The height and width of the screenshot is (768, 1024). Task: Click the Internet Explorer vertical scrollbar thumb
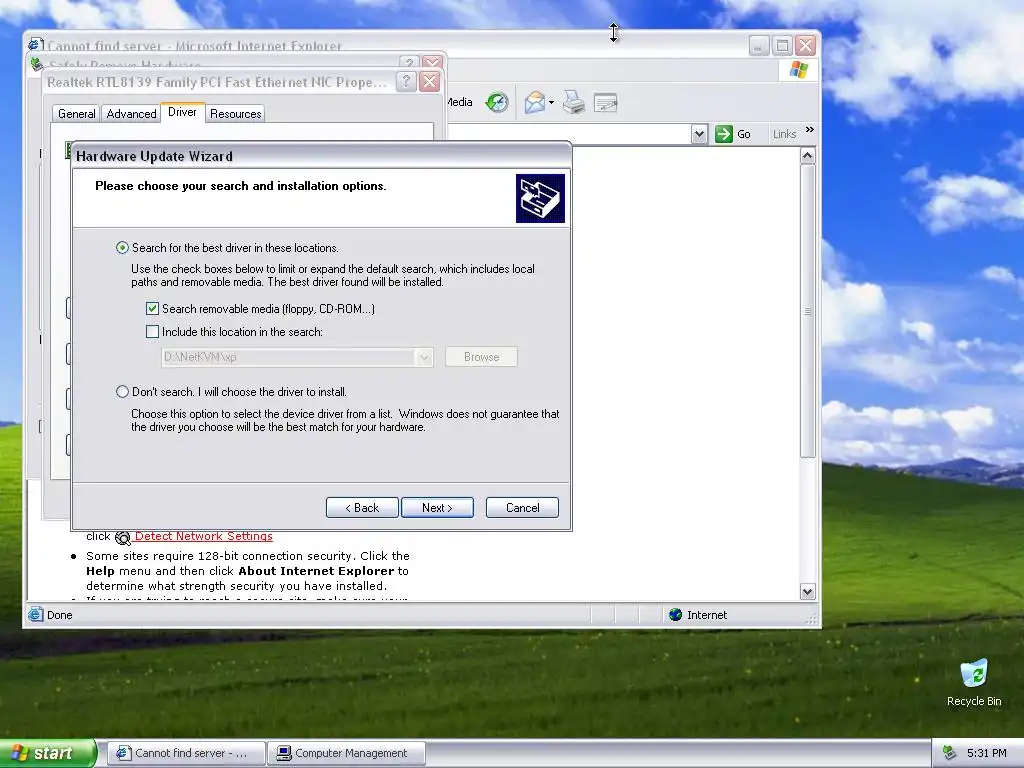point(808,311)
